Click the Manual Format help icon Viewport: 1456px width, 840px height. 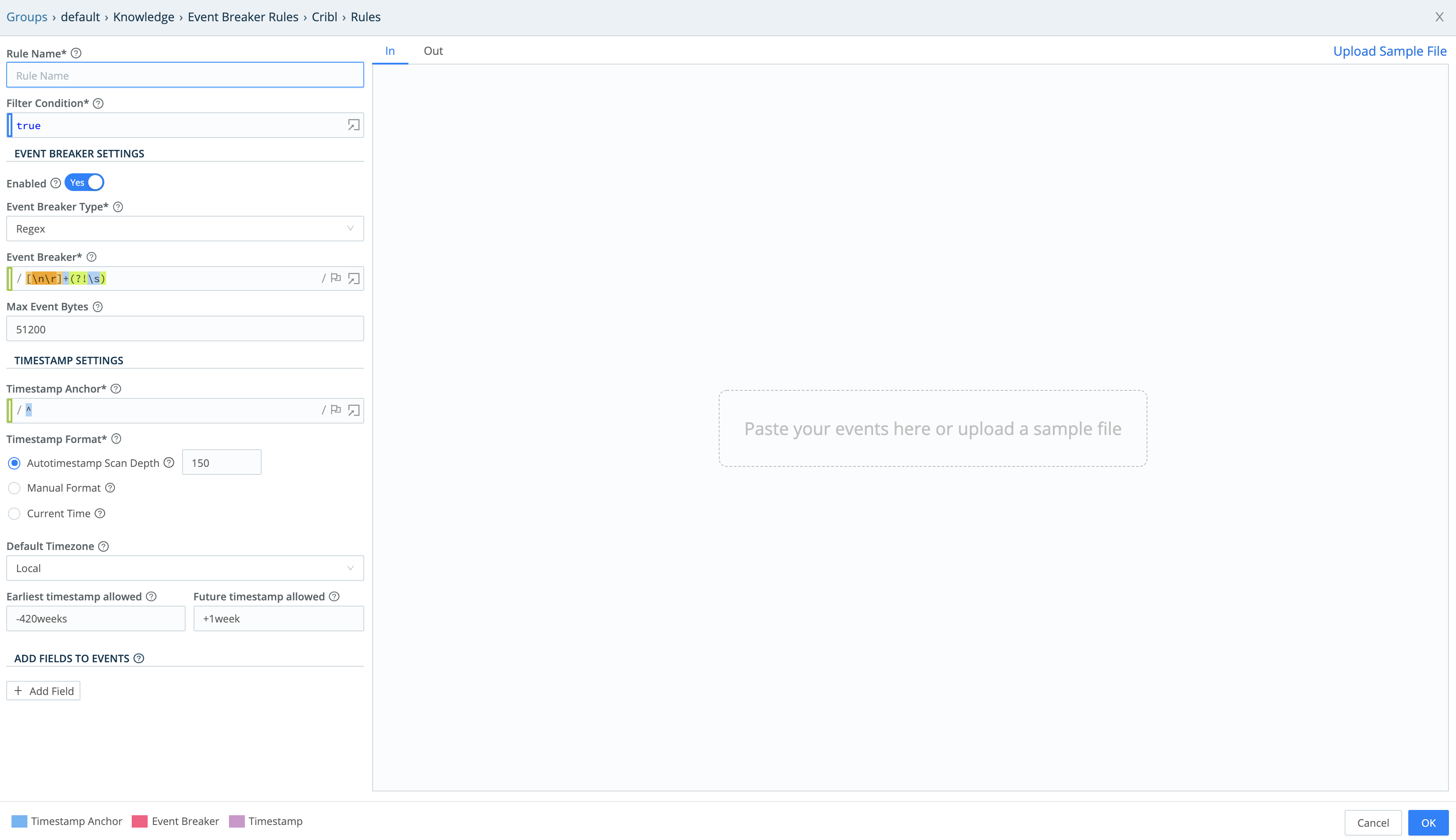point(110,488)
